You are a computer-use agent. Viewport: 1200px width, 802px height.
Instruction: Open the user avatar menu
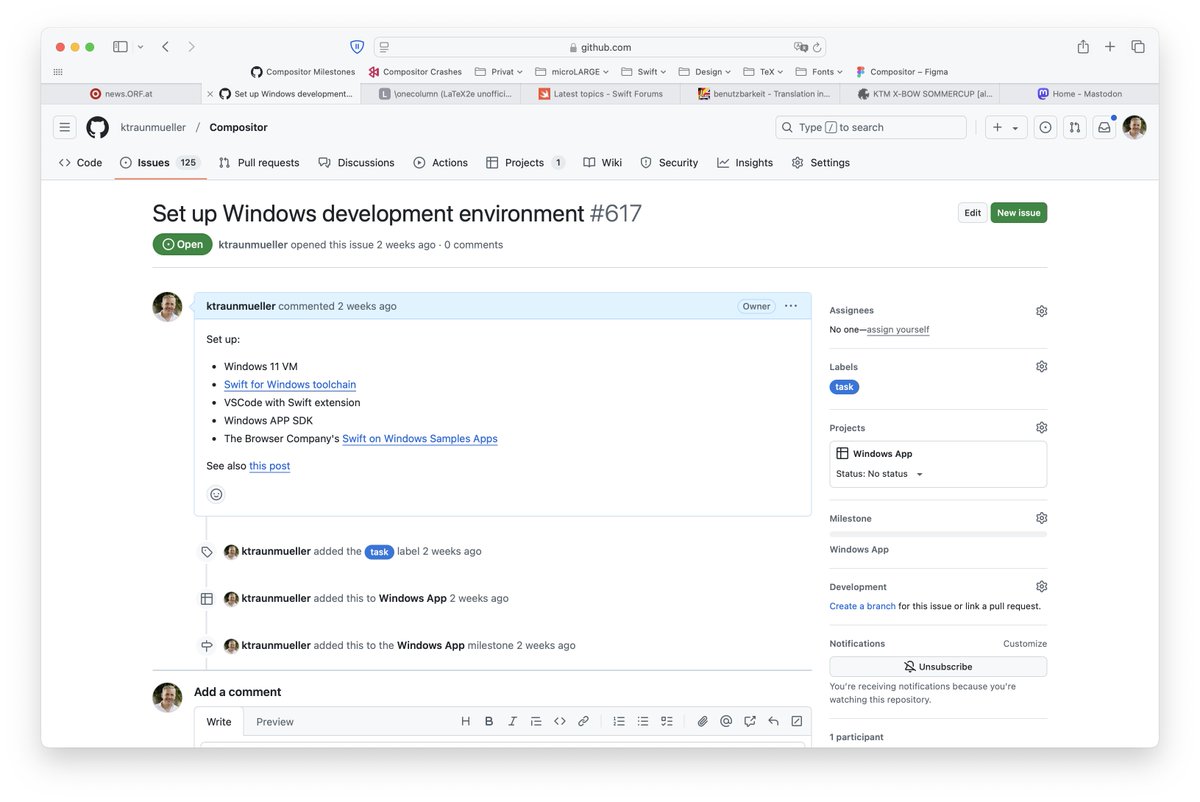pos(1134,127)
